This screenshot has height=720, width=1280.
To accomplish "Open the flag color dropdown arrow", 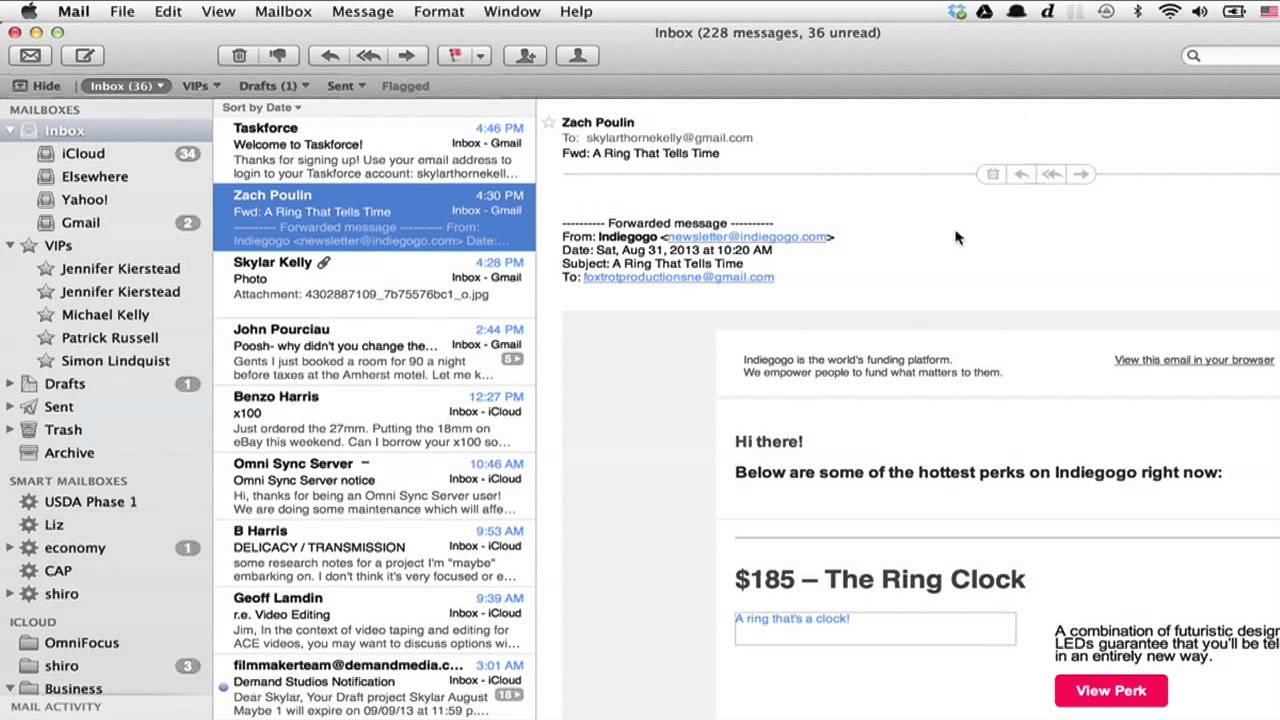I will 481,56.
